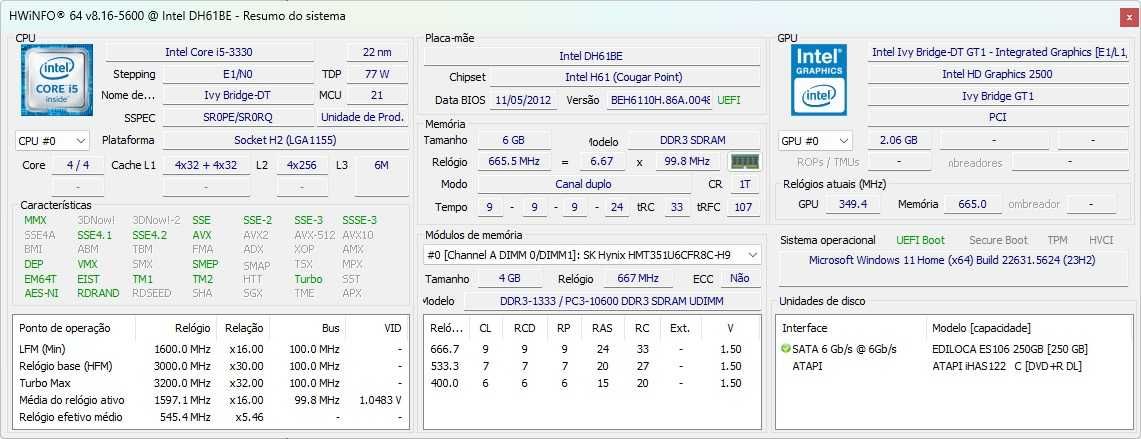Select the Relógio base (HFM) row
This screenshot has width=1141, height=439.
coord(211,365)
